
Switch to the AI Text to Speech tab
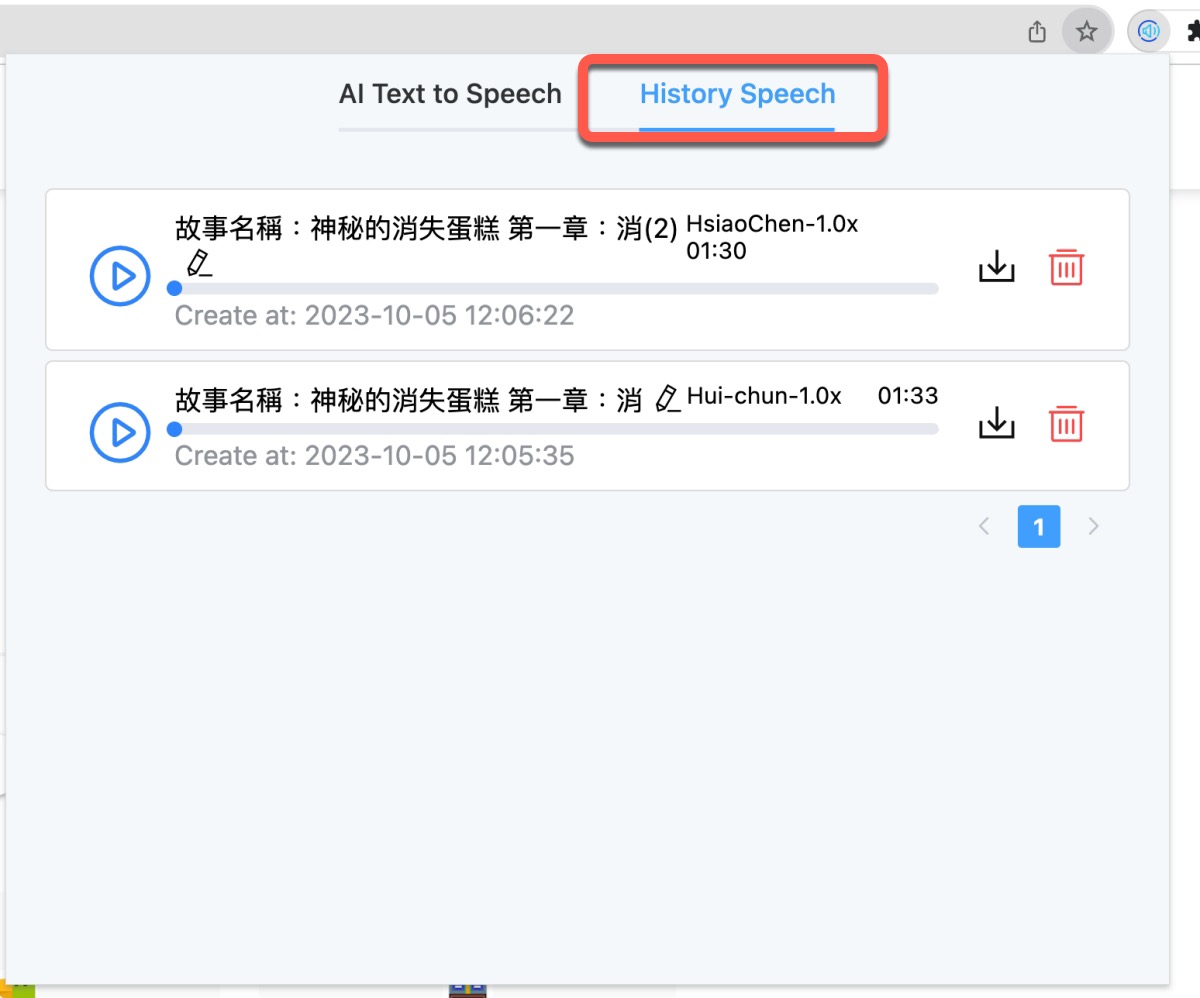coord(450,95)
